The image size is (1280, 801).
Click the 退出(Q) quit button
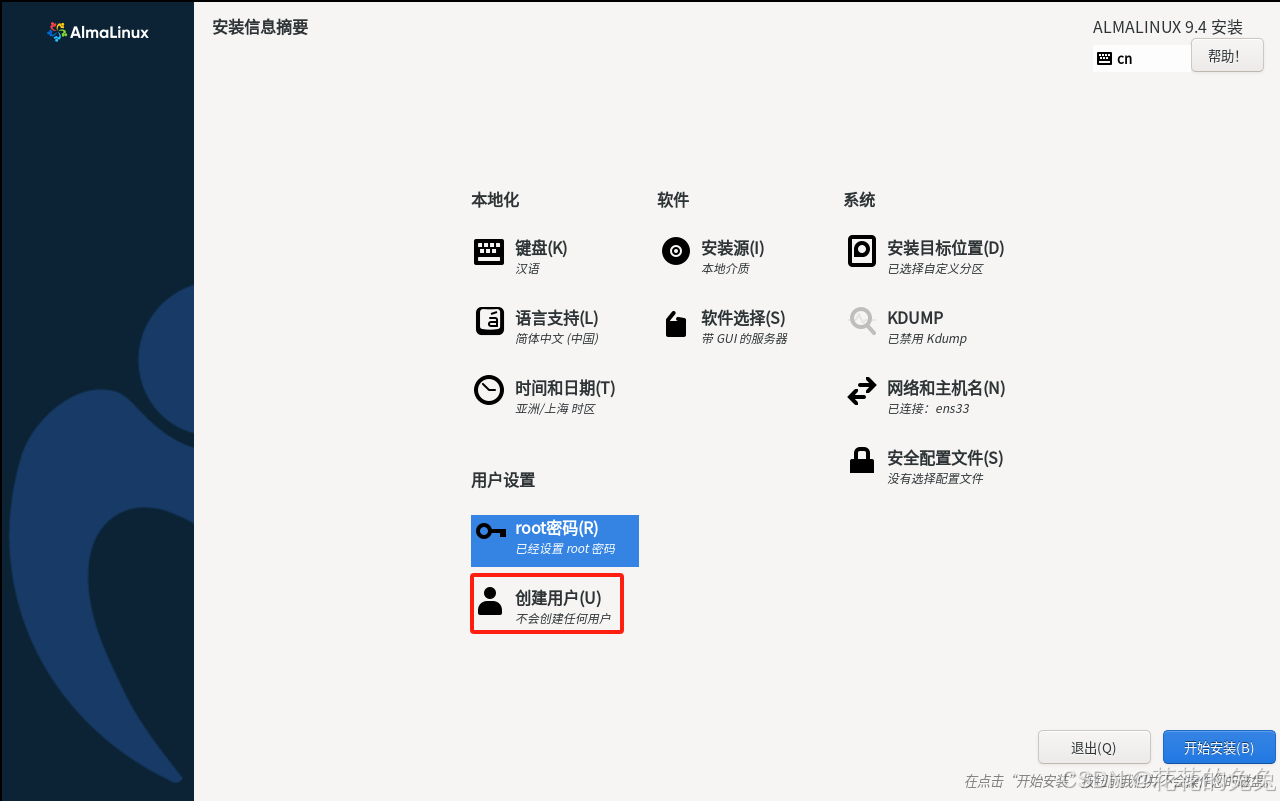click(x=1094, y=748)
